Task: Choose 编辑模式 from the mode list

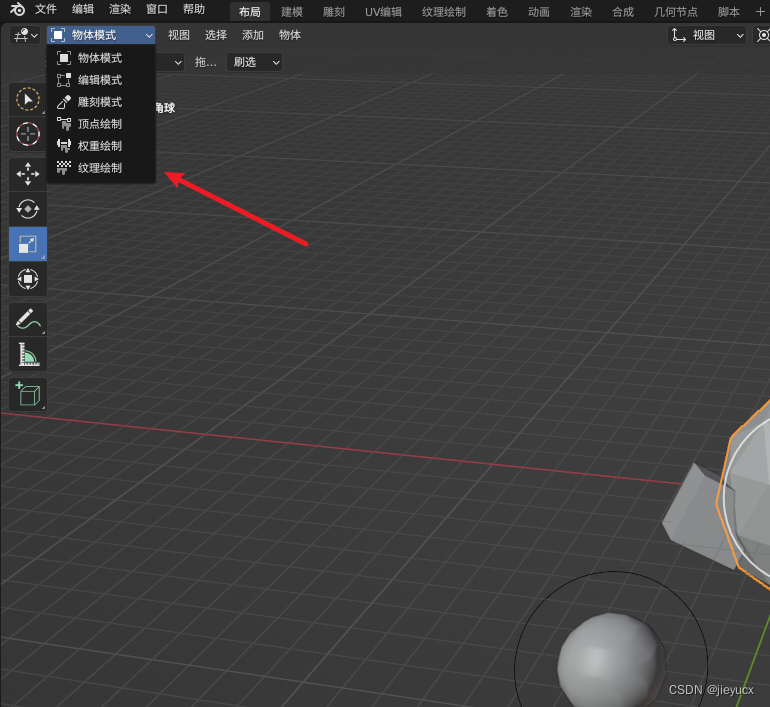Action: (101, 80)
